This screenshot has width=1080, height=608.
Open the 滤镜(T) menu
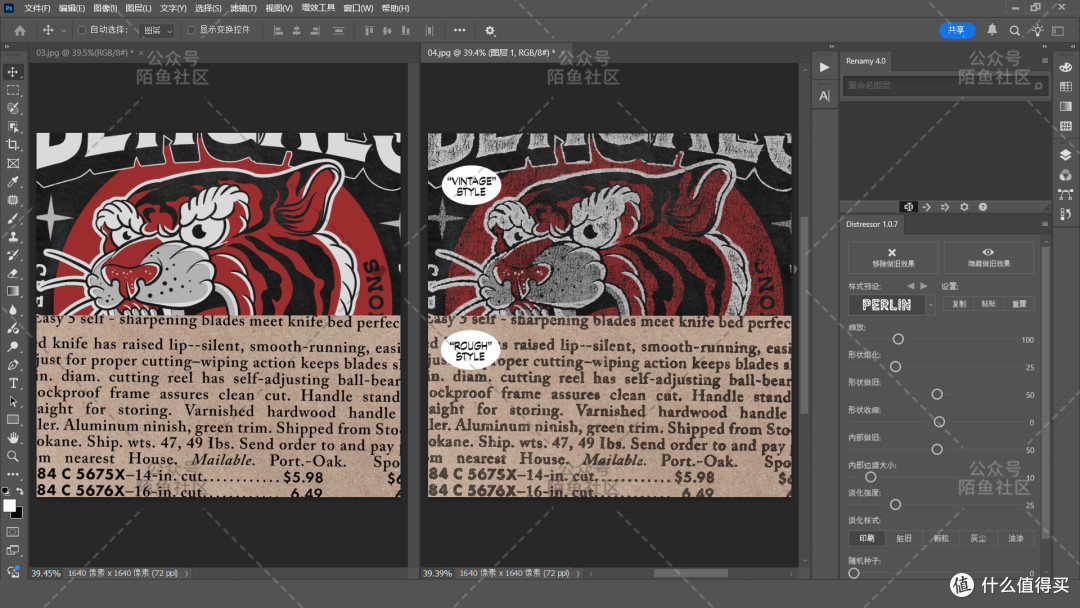(243, 8)
